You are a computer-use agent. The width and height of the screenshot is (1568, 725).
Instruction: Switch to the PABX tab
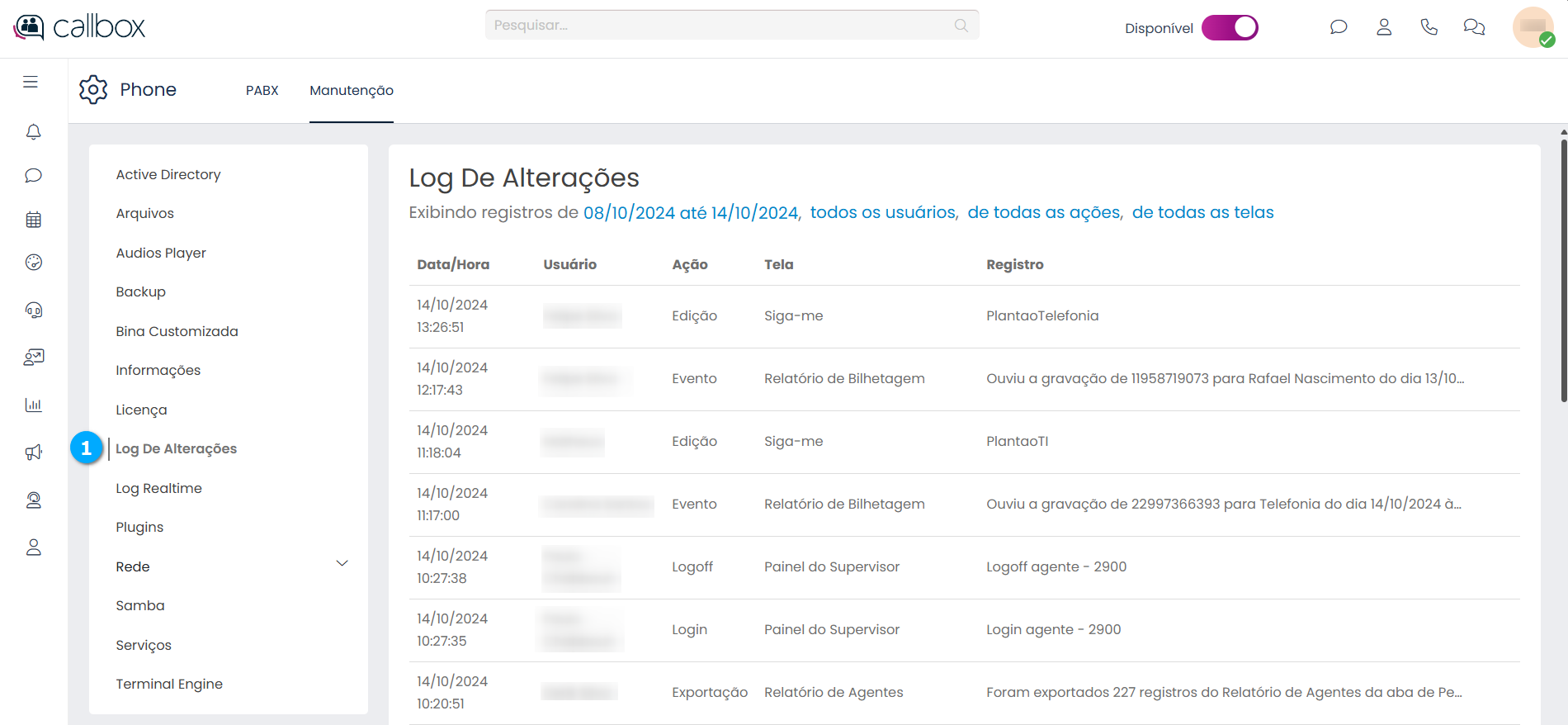262,91
